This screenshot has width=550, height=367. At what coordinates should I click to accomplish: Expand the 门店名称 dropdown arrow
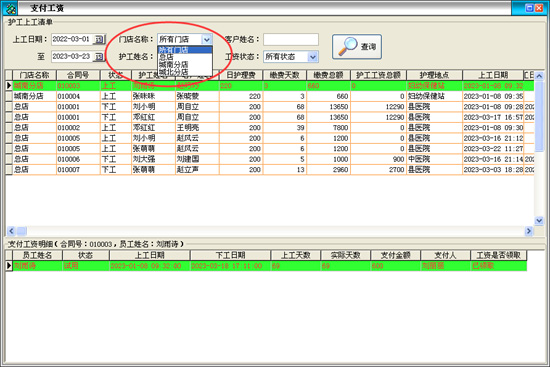click(x=207, y=39)
